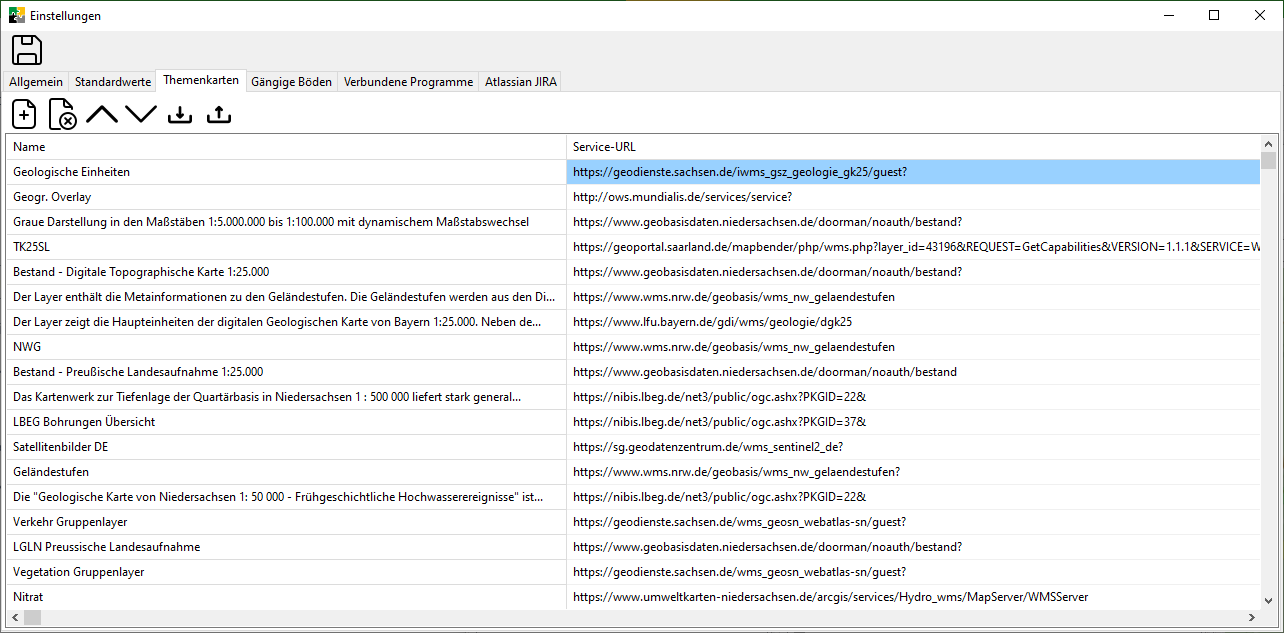The height and width of the screenshot is (633, 1284).
Task: Open the Verbundene Programme tab
Action: tap(408, 82)
